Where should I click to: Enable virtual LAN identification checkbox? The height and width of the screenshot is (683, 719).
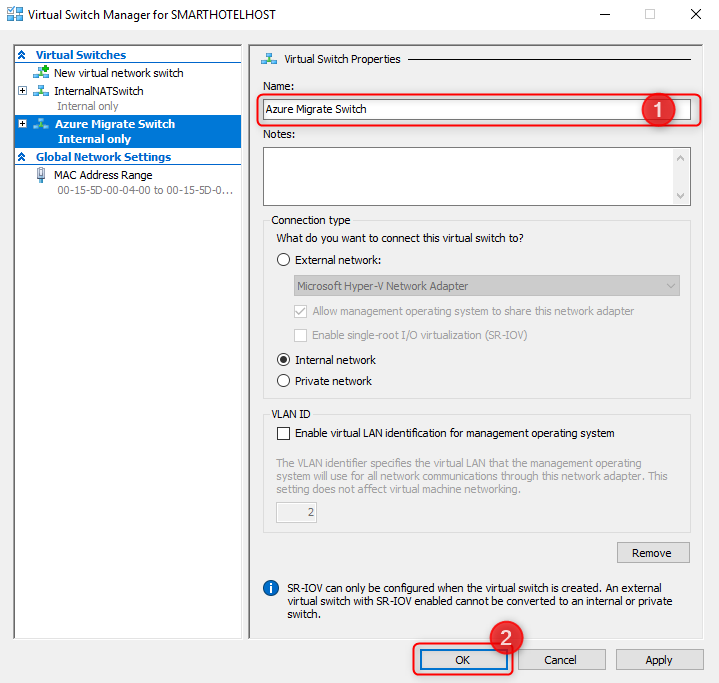tap(283, 433)
